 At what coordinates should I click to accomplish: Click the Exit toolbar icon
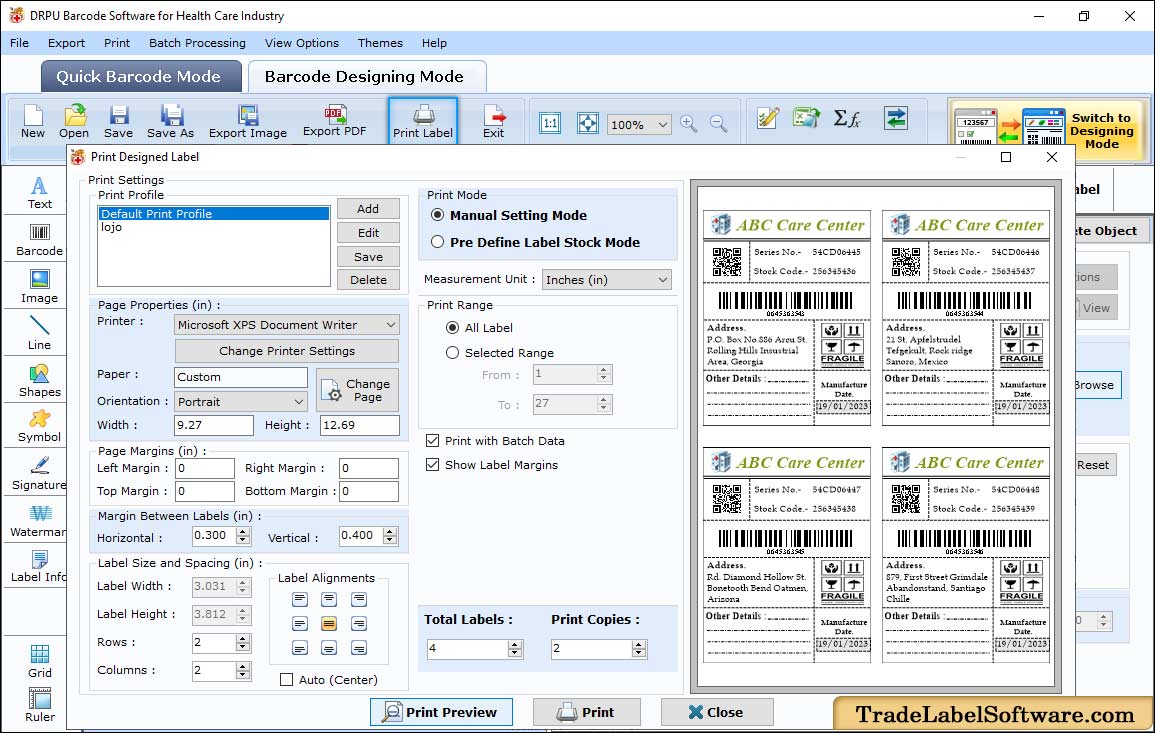494,122
